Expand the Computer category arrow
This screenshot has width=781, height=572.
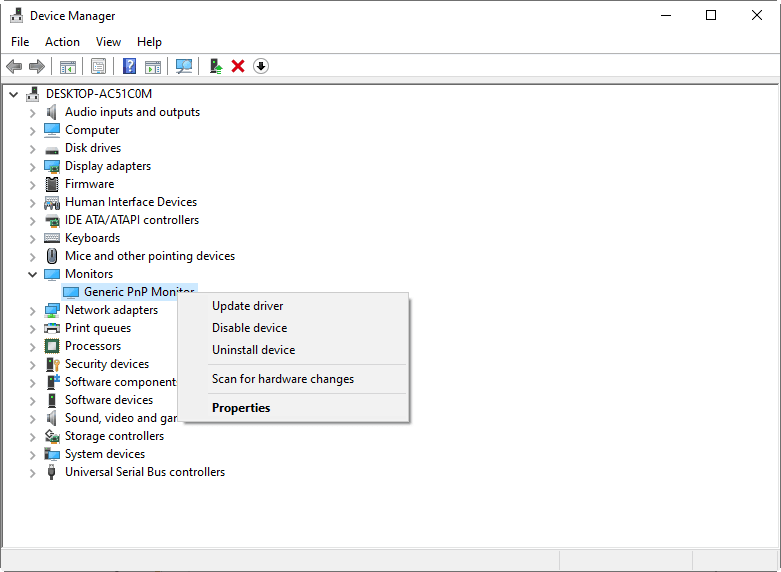tap(32, 131)
